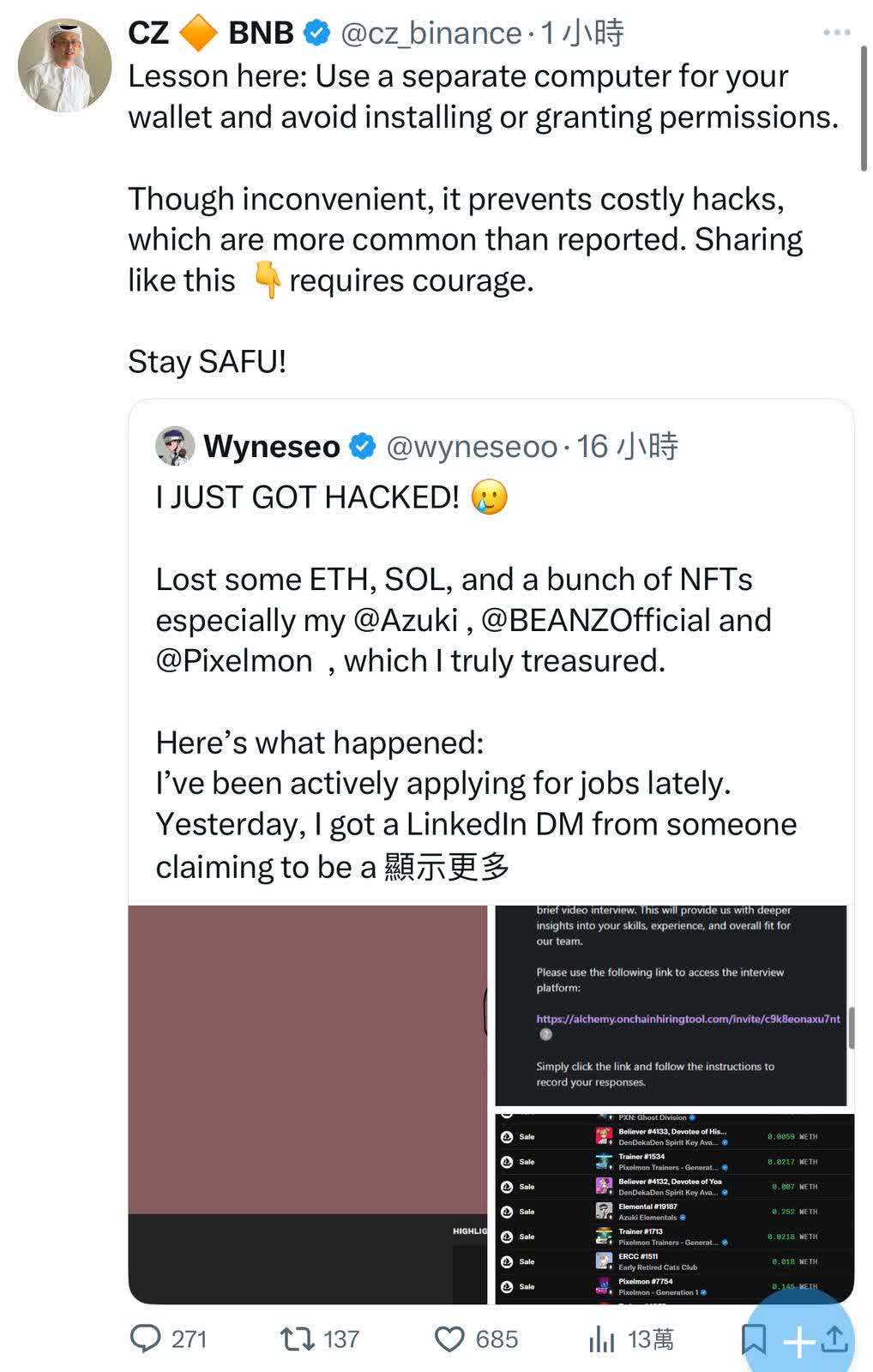The width and height of the screenshot is (873, 1372).
Task: View tweet analytics bar chart icon
Action: 602,1339
